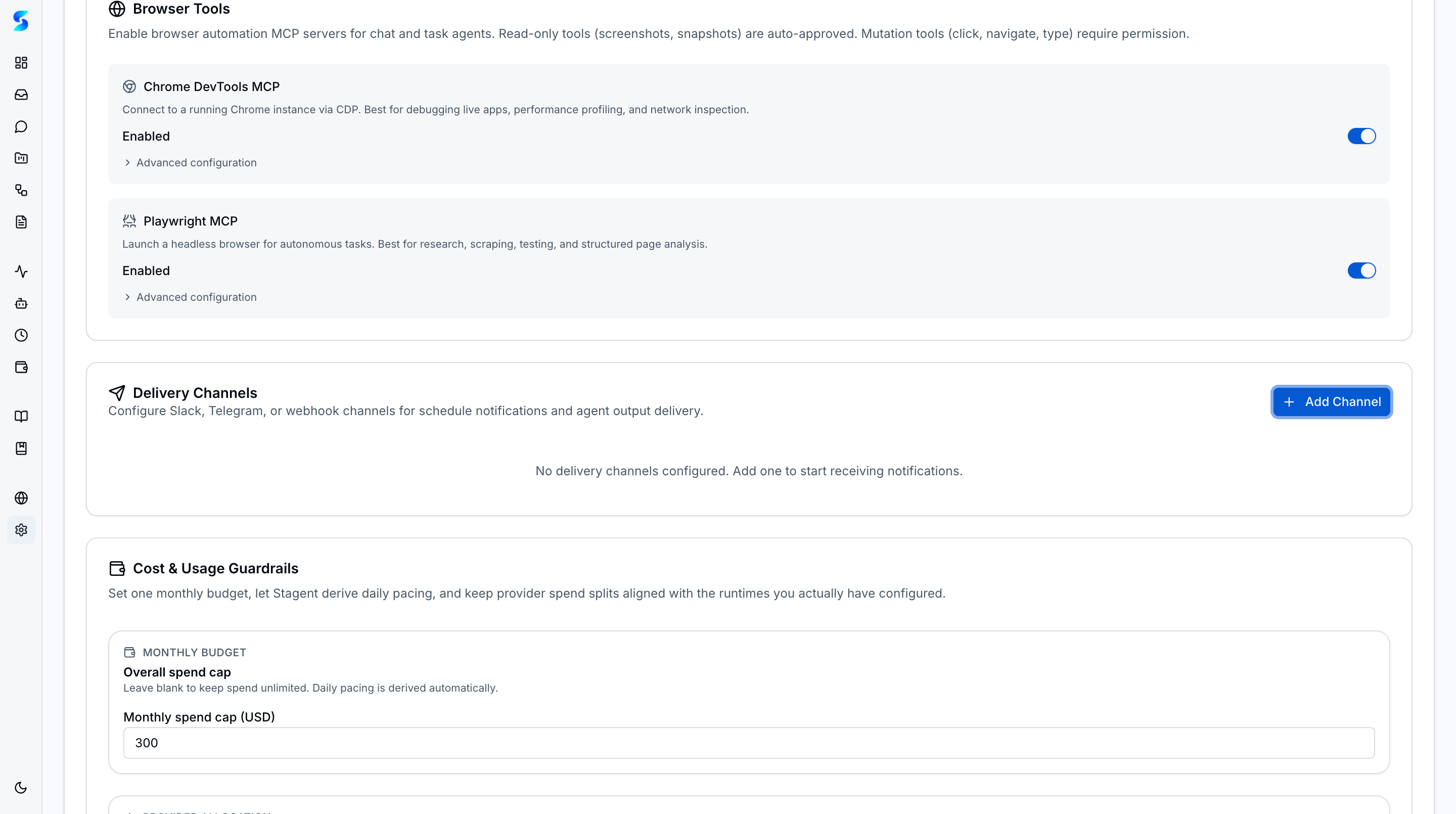Select the agents robot icon
The image size is (1456, 814).
point(21,303)
